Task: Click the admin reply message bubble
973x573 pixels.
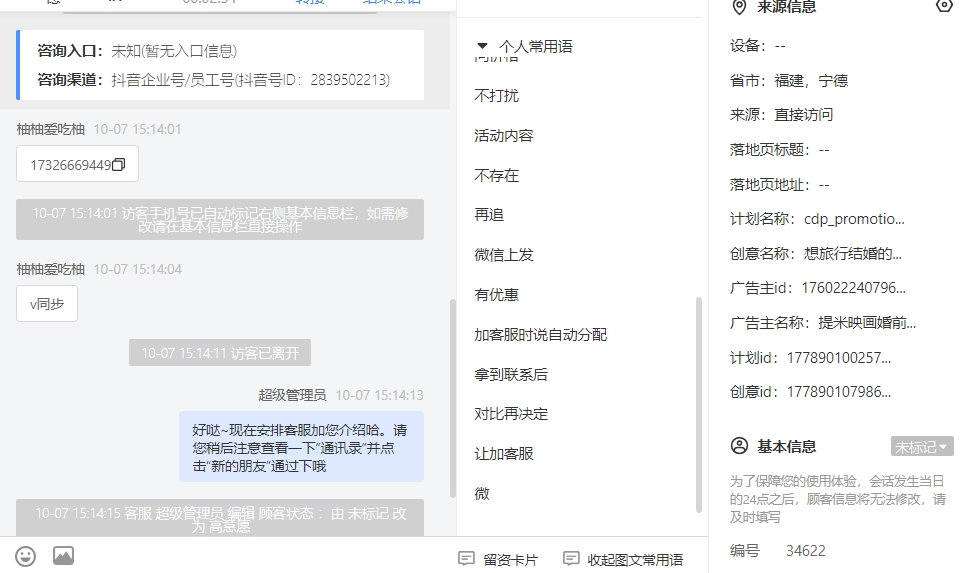Action: click(x=302, y=447)
